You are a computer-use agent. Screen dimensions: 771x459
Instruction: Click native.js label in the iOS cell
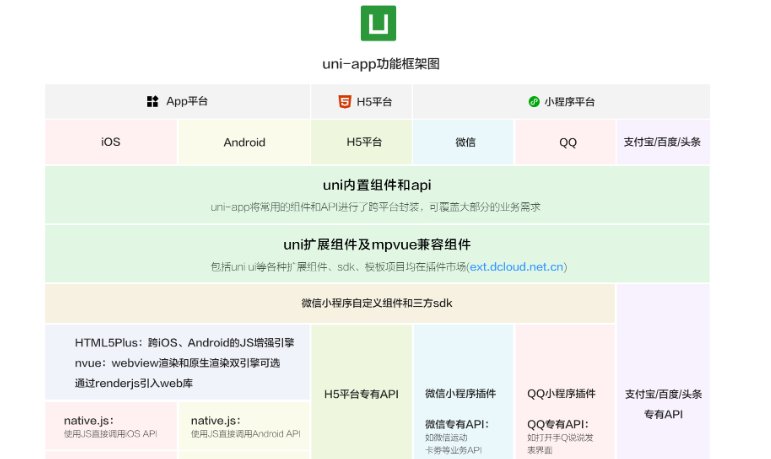tap(89, 421)
